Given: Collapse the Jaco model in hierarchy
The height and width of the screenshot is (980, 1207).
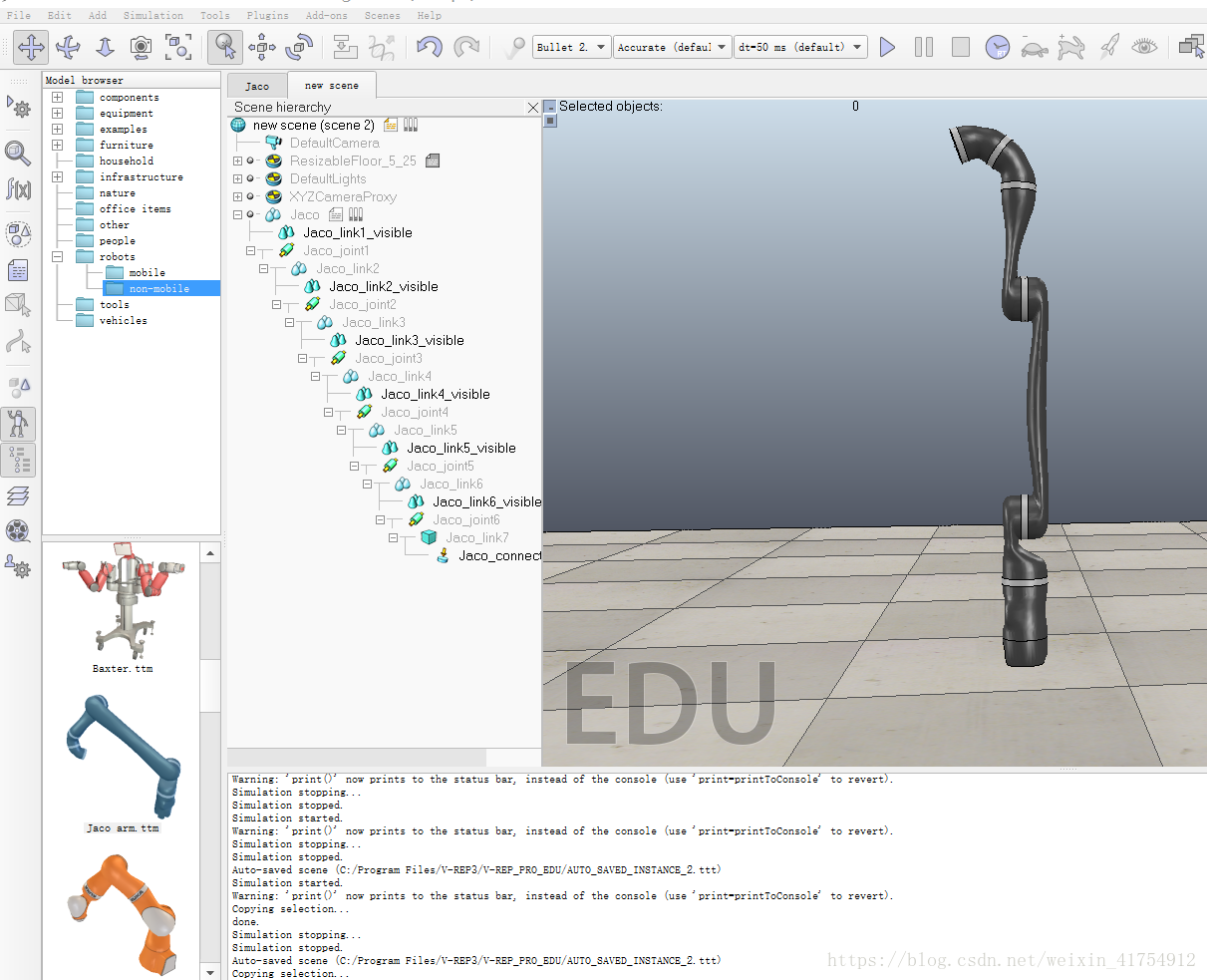Looking at the screenshot, I should point(237,214).
